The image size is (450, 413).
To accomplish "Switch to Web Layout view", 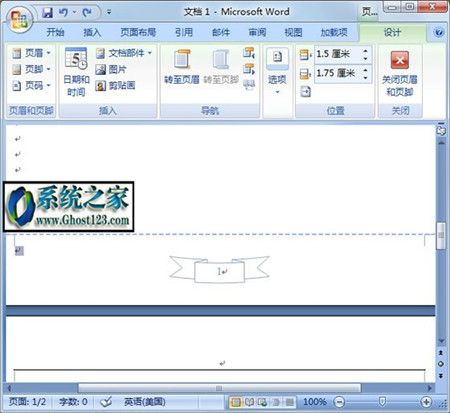I will pos(262,402).
